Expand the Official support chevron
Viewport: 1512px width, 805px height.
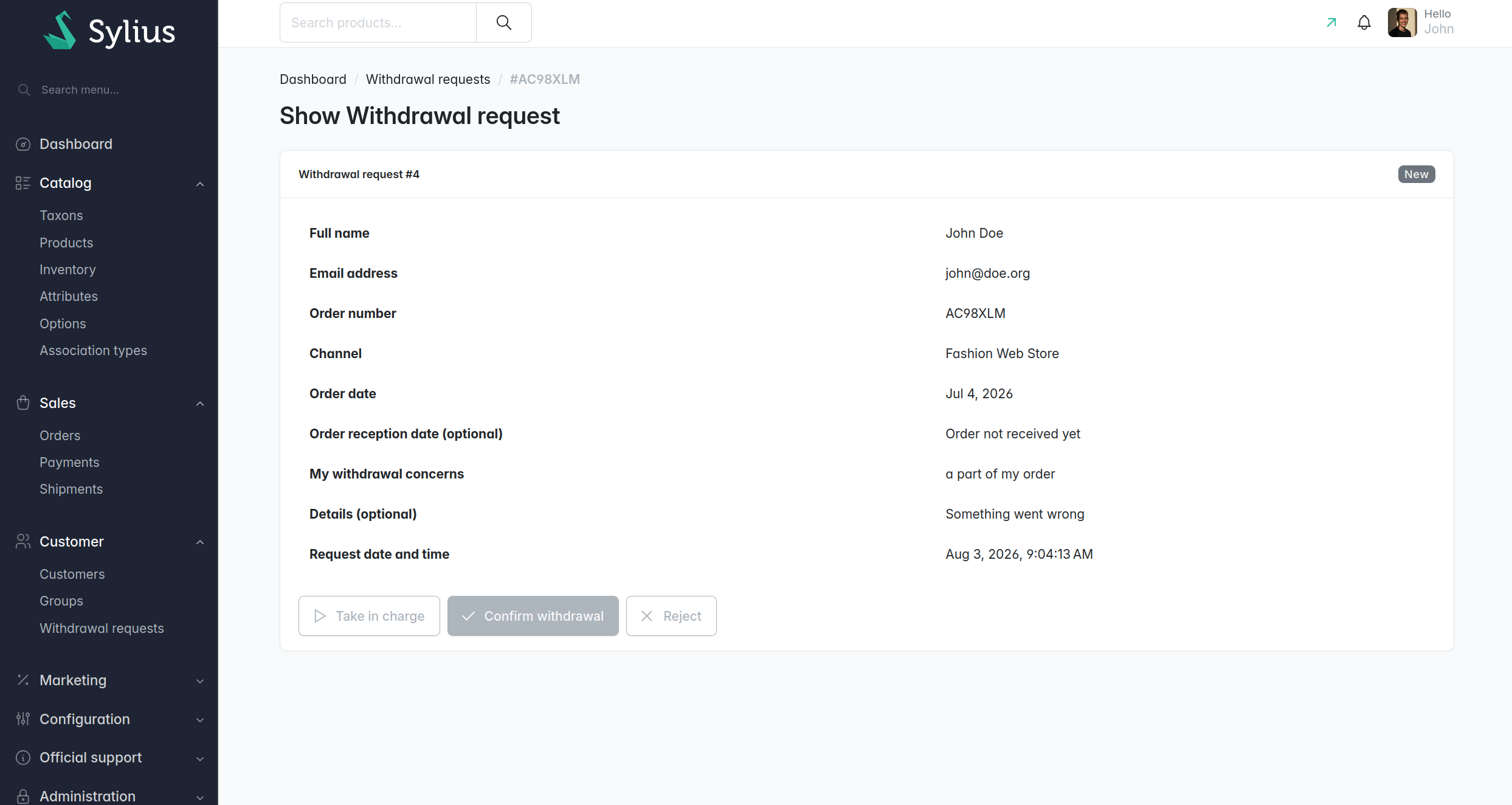point(200,758)
